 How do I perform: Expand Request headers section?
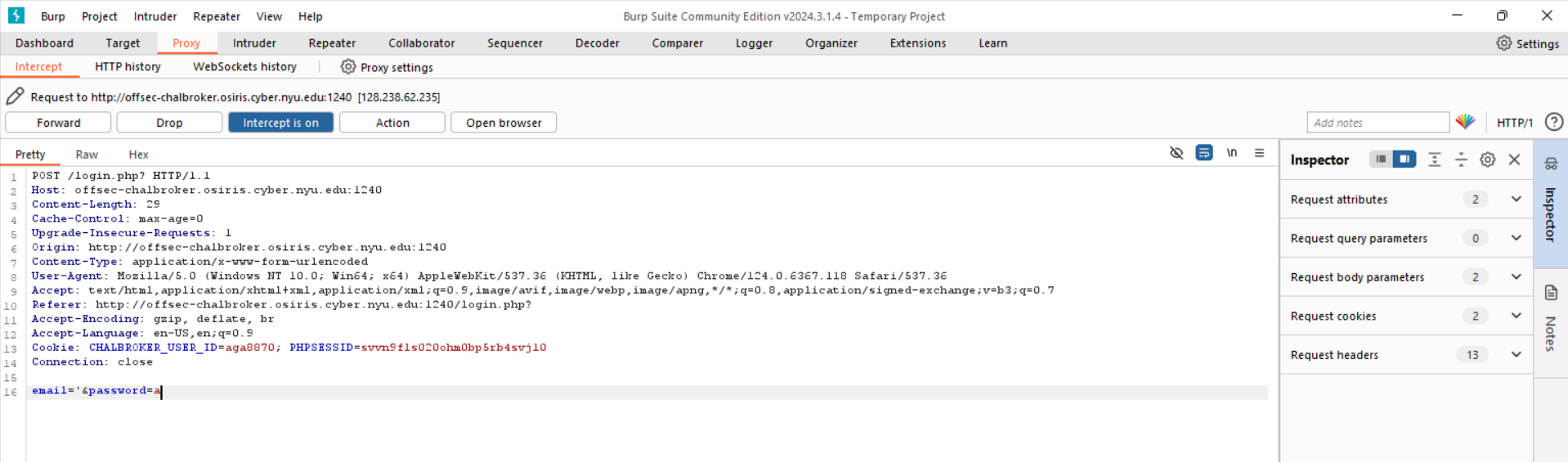(x=1516, y=355)
